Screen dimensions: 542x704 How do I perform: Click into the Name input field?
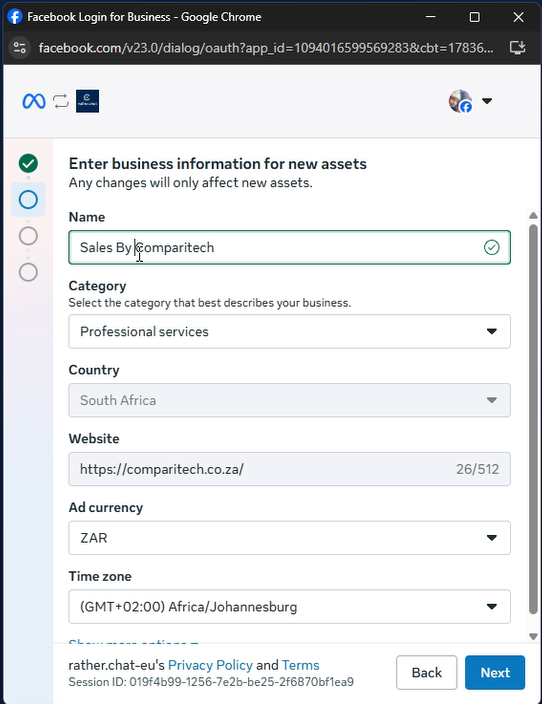(290, 247)
